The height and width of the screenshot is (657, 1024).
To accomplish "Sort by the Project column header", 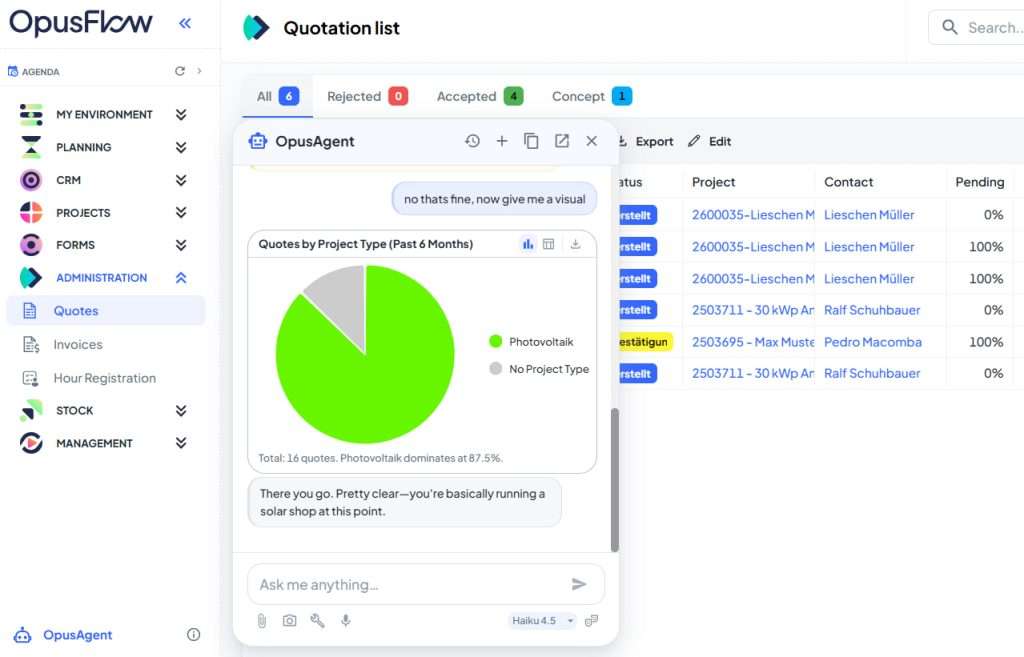I will [714, 182].
